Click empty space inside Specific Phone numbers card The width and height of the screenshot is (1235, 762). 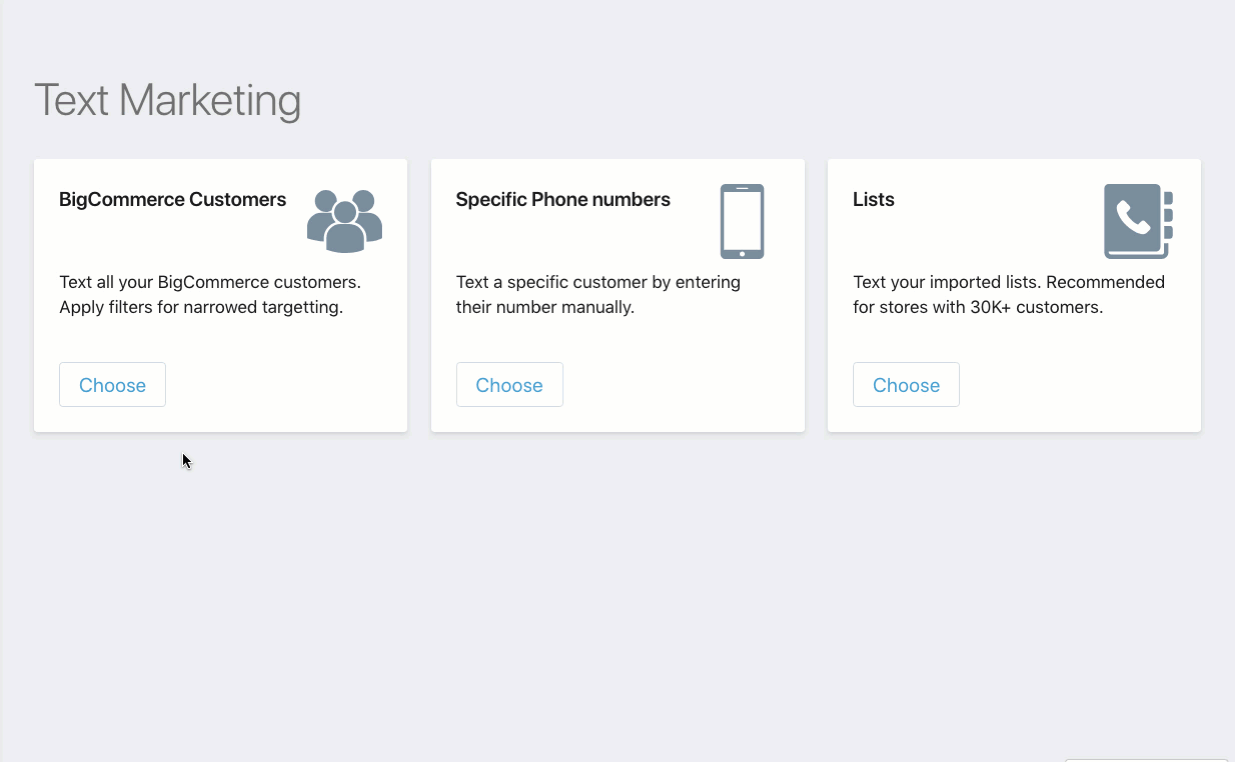pos(680,385)
